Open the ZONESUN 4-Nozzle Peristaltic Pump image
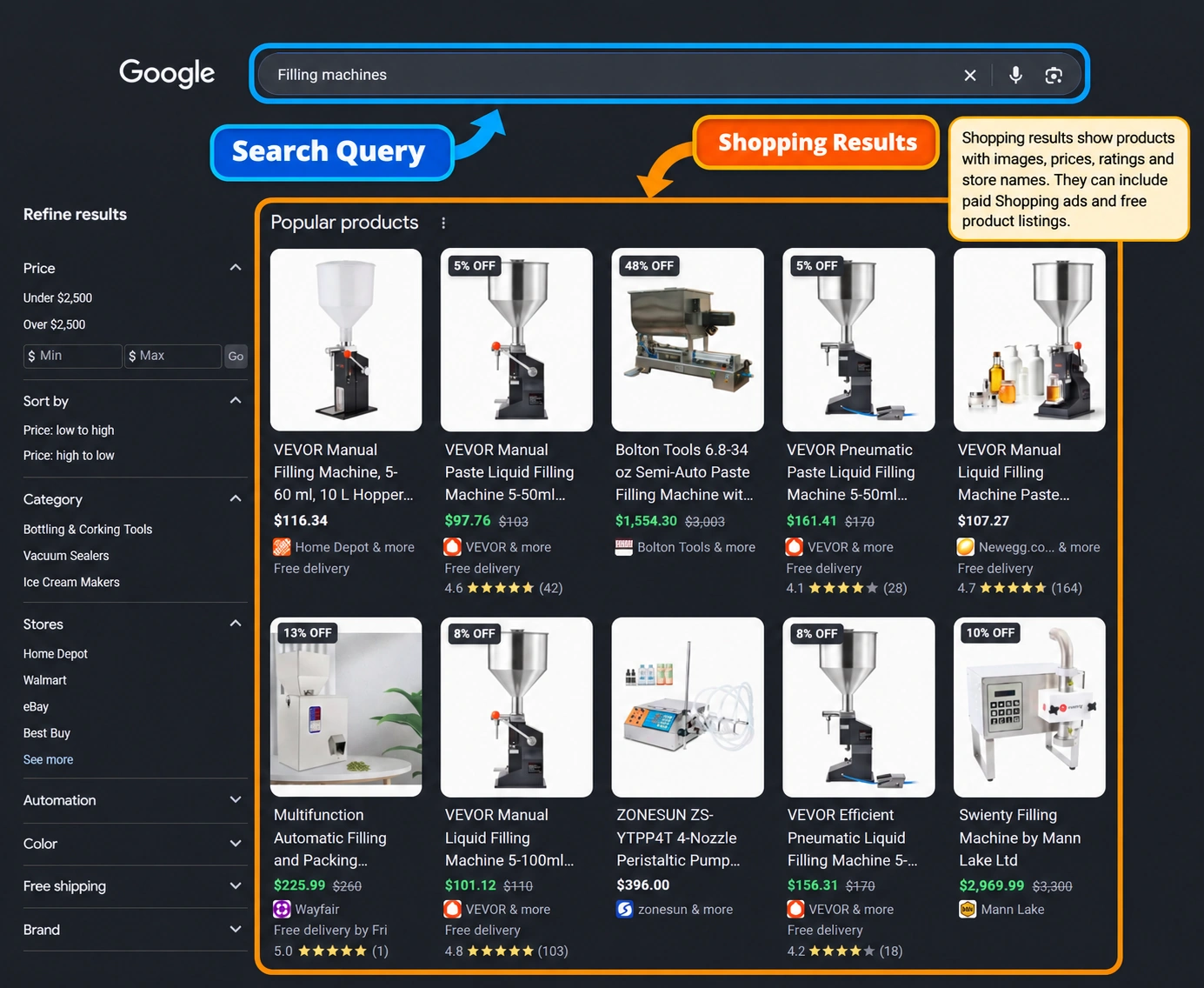This screenshot has height=988, width=1204. point(688,707)
